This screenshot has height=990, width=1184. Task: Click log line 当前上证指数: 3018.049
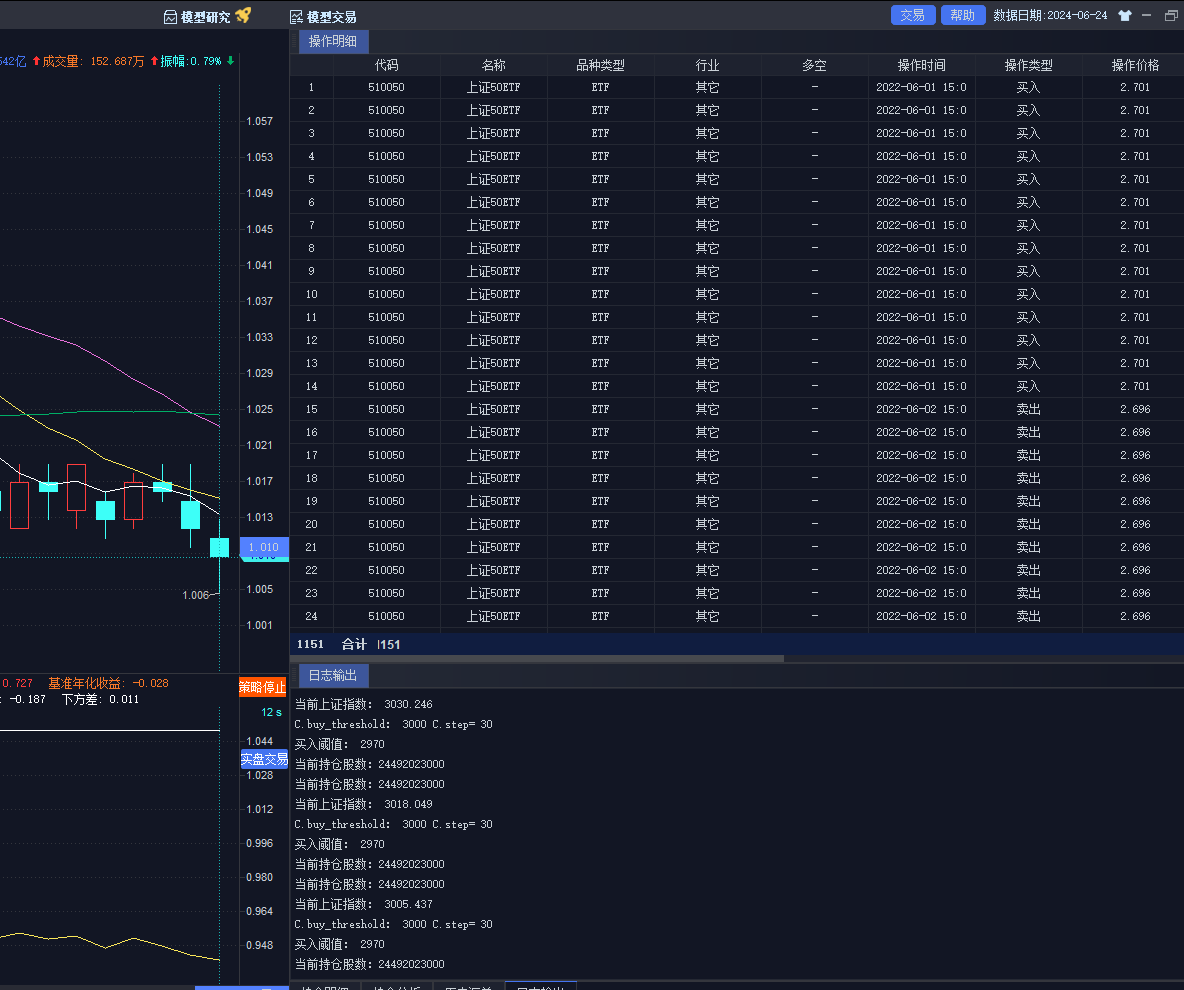click(x=363, y=804)
